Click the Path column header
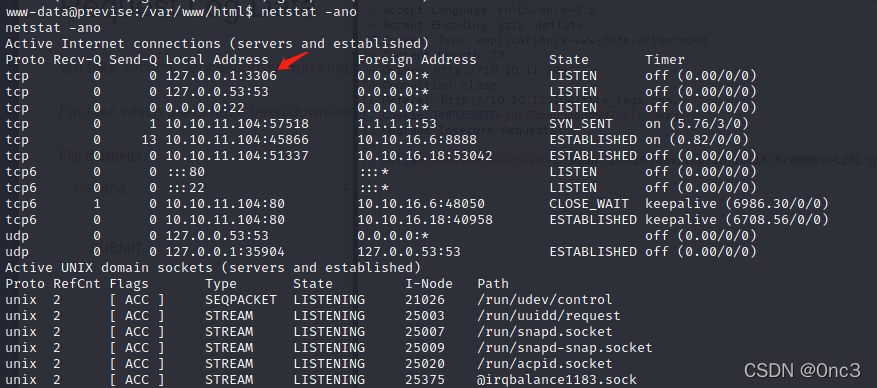The height and width of the screenshot is (388, 877). pyautogui.click(x=493, y=284)
